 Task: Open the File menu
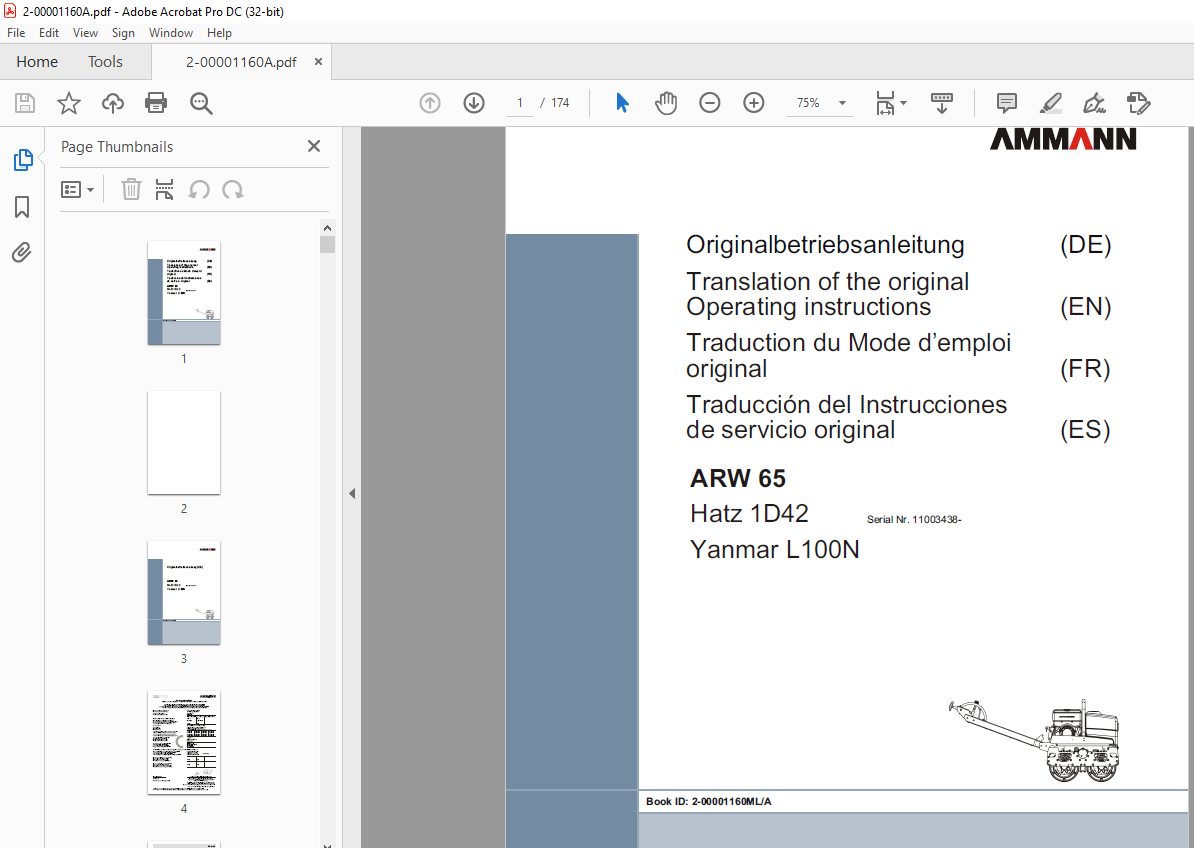16,33
